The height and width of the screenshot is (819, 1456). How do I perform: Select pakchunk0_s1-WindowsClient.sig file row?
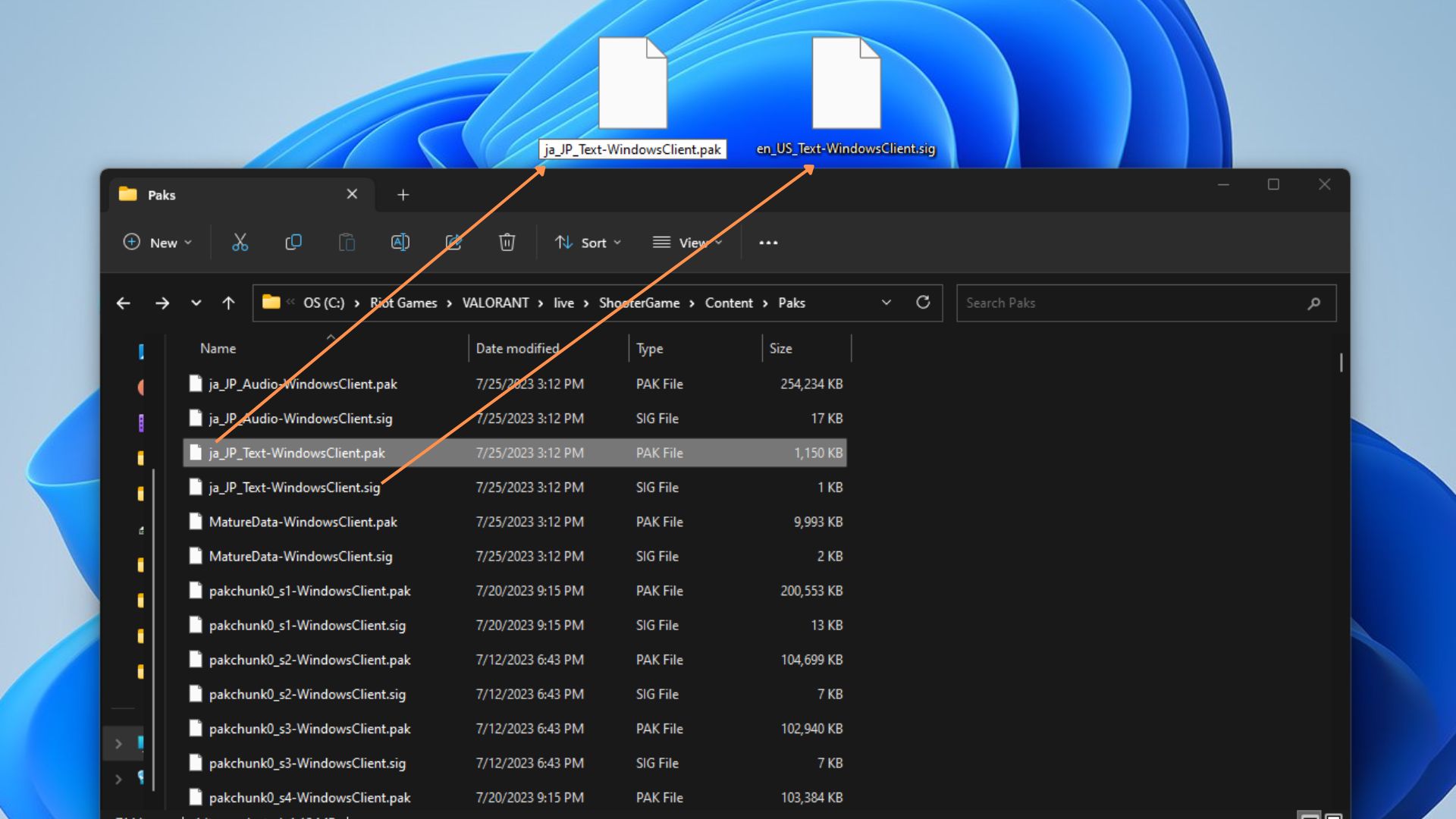515,626
